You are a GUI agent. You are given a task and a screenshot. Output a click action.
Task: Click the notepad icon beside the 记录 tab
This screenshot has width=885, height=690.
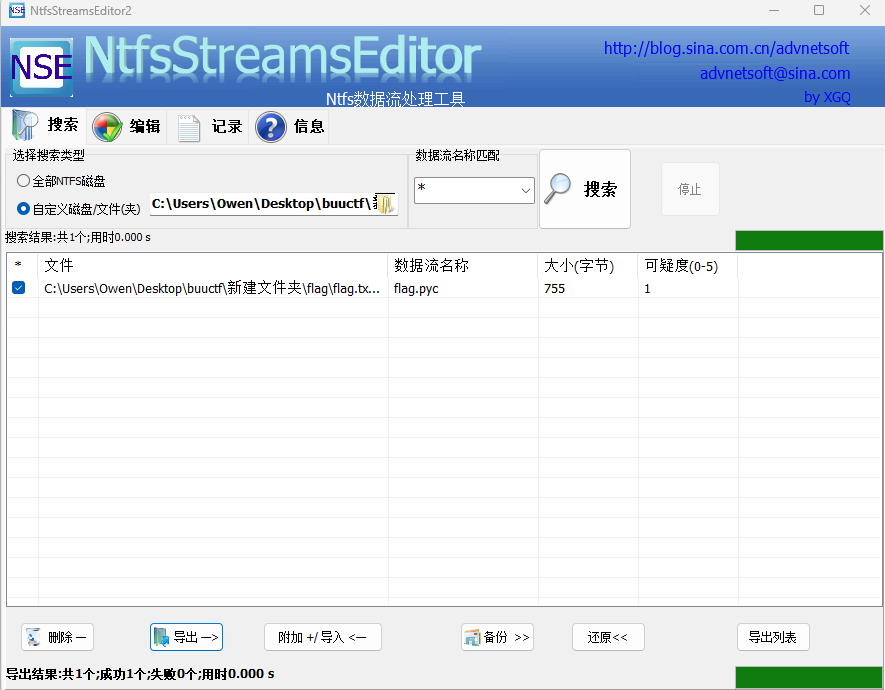pos(189,128)
